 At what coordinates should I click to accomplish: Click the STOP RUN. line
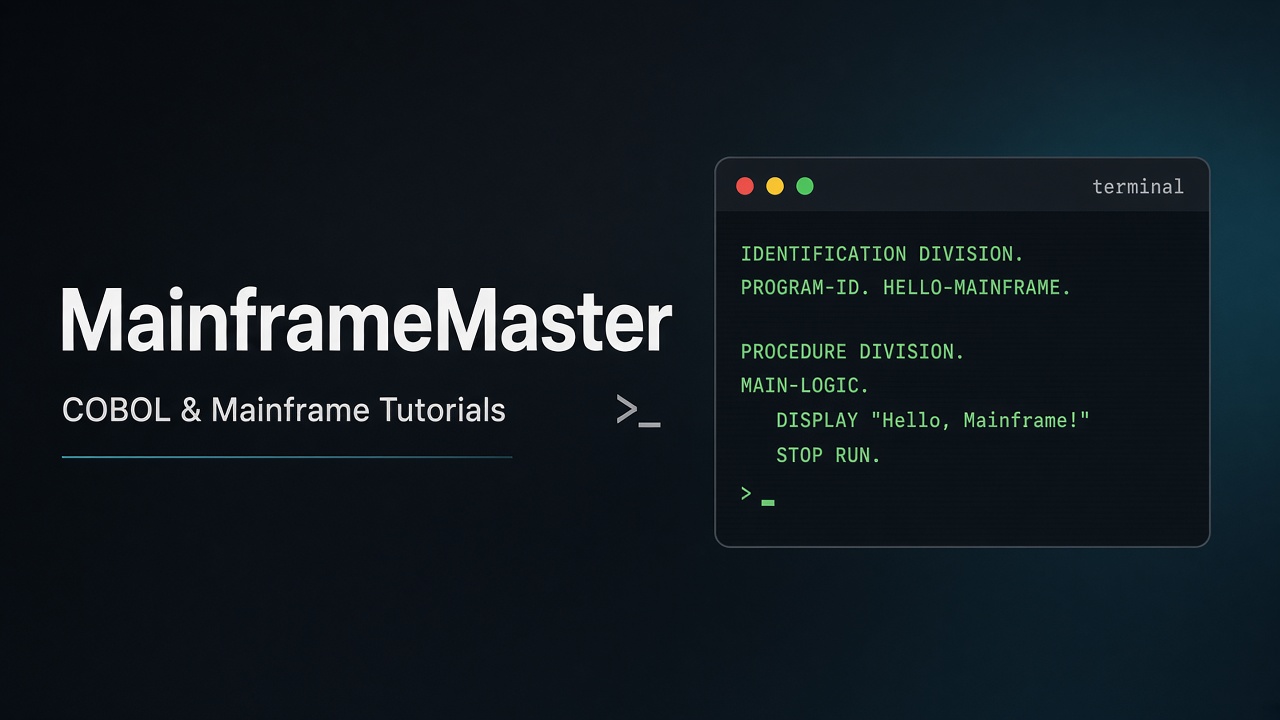(828, 455)
